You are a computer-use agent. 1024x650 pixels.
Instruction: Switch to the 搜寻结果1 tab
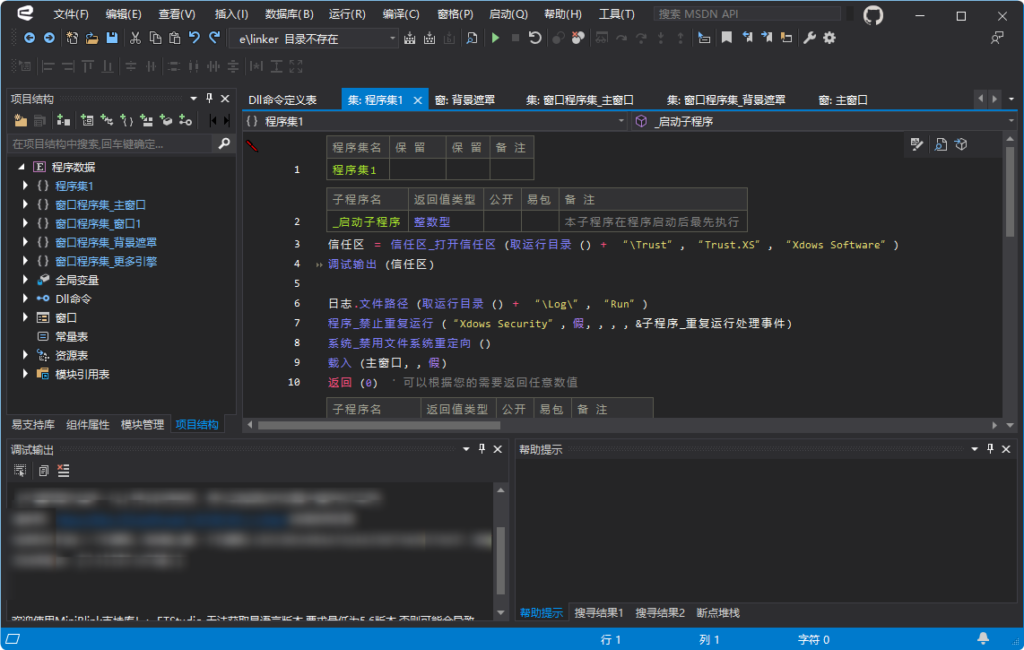tap(599, 613)
